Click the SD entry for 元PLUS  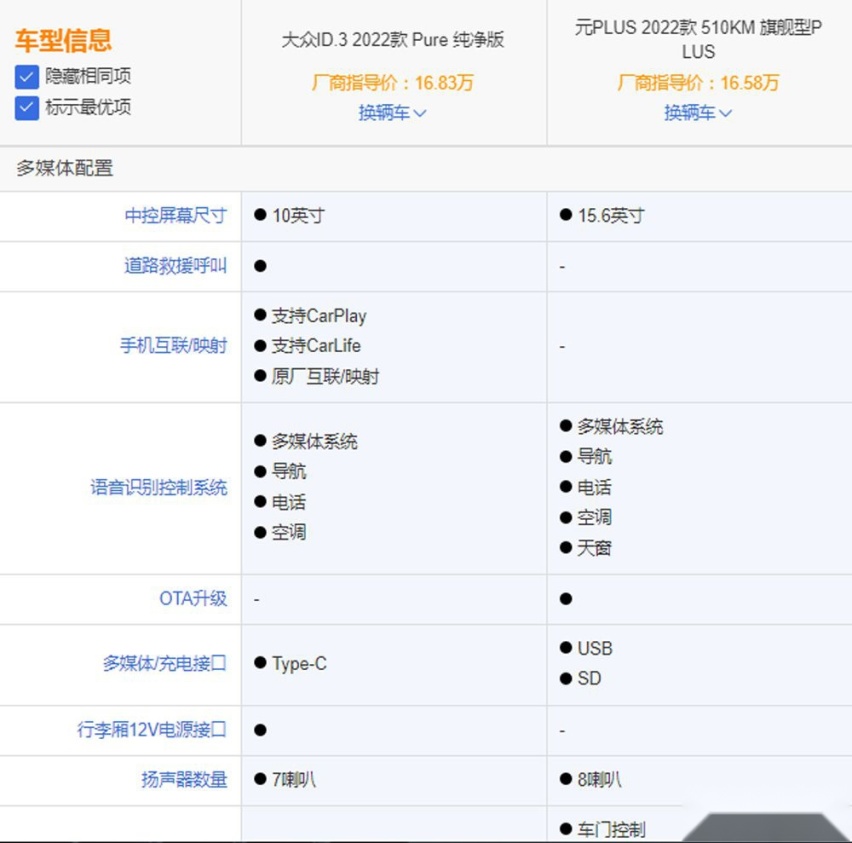click(x=590, y=678)
